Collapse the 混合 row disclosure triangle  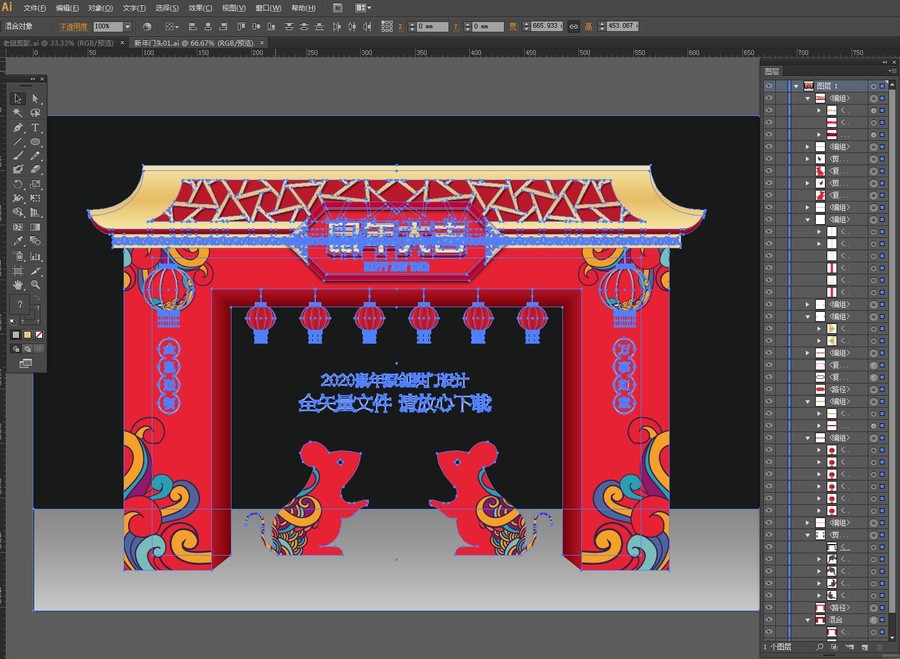pyautogui.click(x=808, y=620)
